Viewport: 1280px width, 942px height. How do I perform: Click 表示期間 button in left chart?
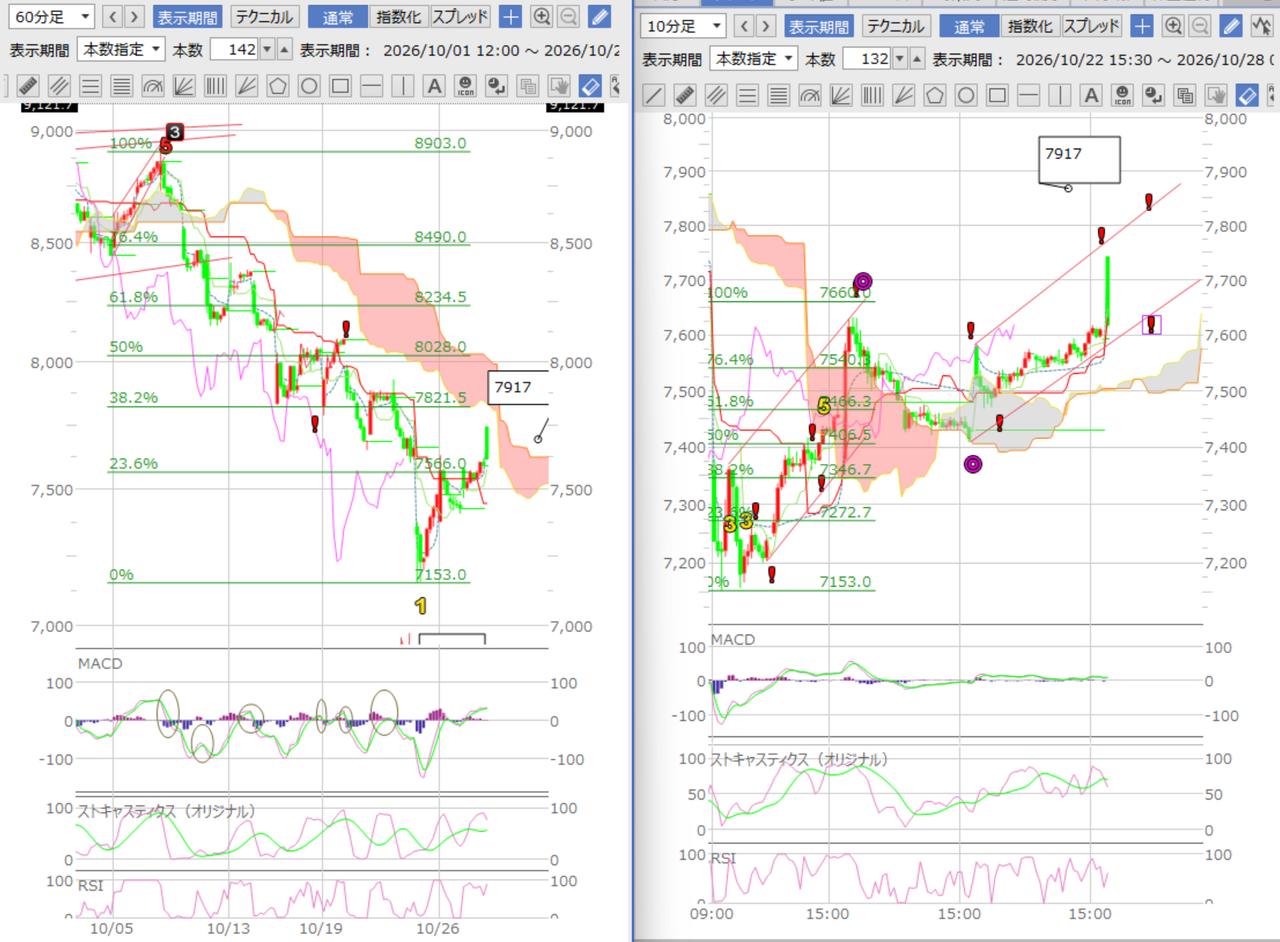coord(189,16)
